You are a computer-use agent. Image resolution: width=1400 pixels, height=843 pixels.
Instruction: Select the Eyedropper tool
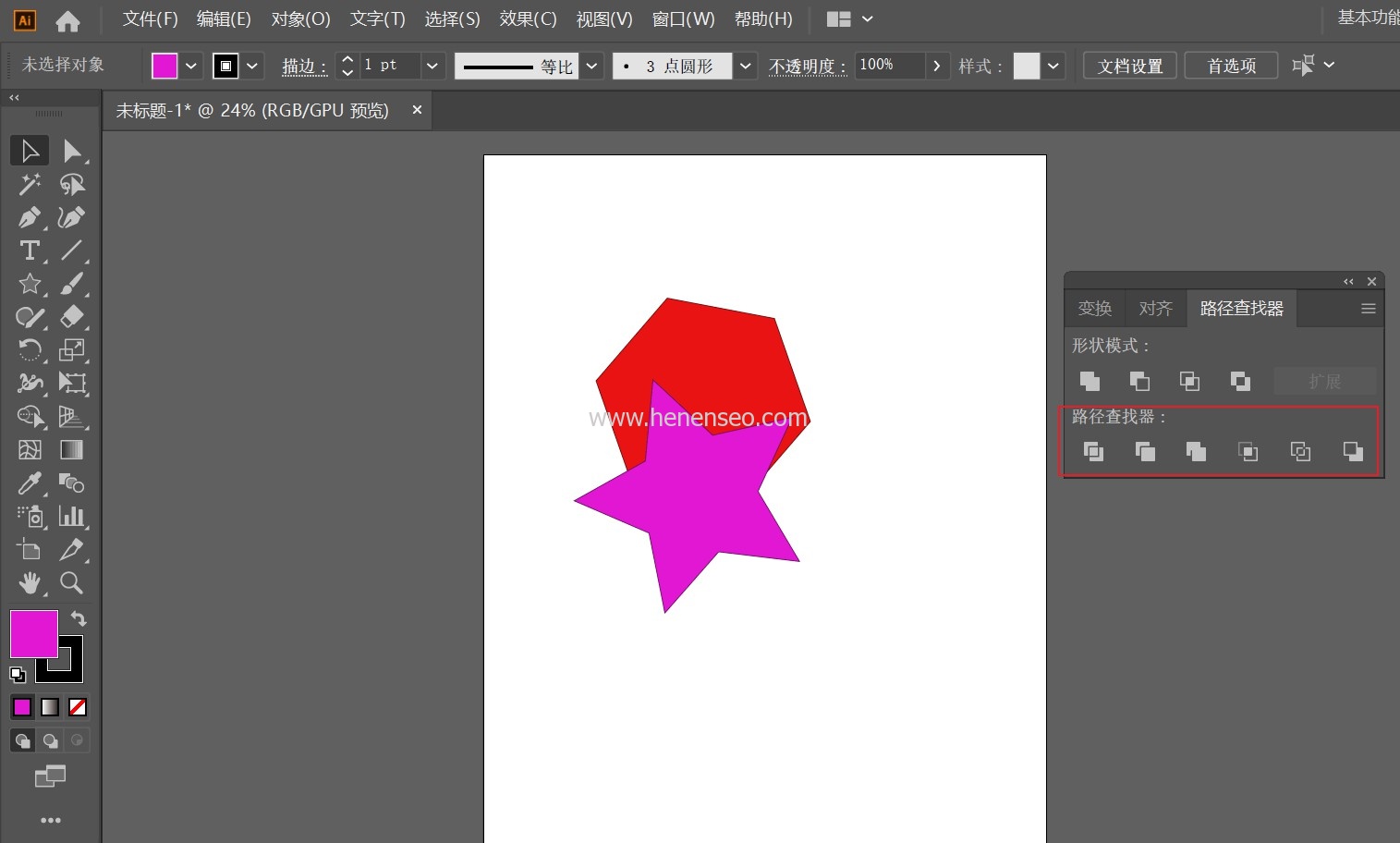(x=30, y=483)
